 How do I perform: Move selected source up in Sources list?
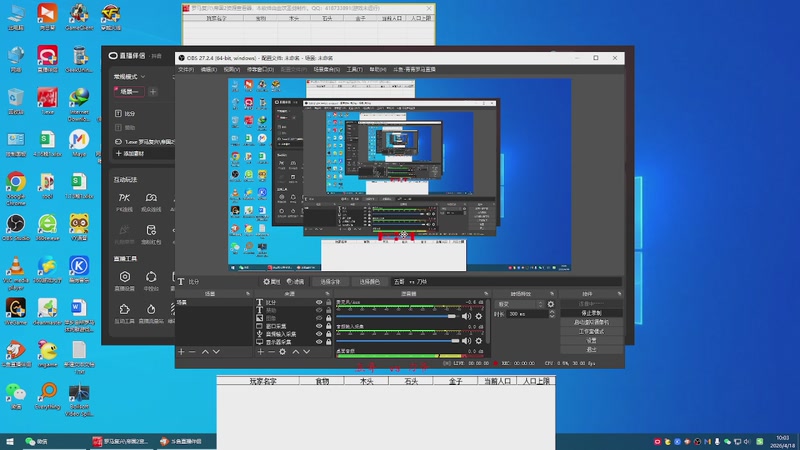(x=295, y=352)
